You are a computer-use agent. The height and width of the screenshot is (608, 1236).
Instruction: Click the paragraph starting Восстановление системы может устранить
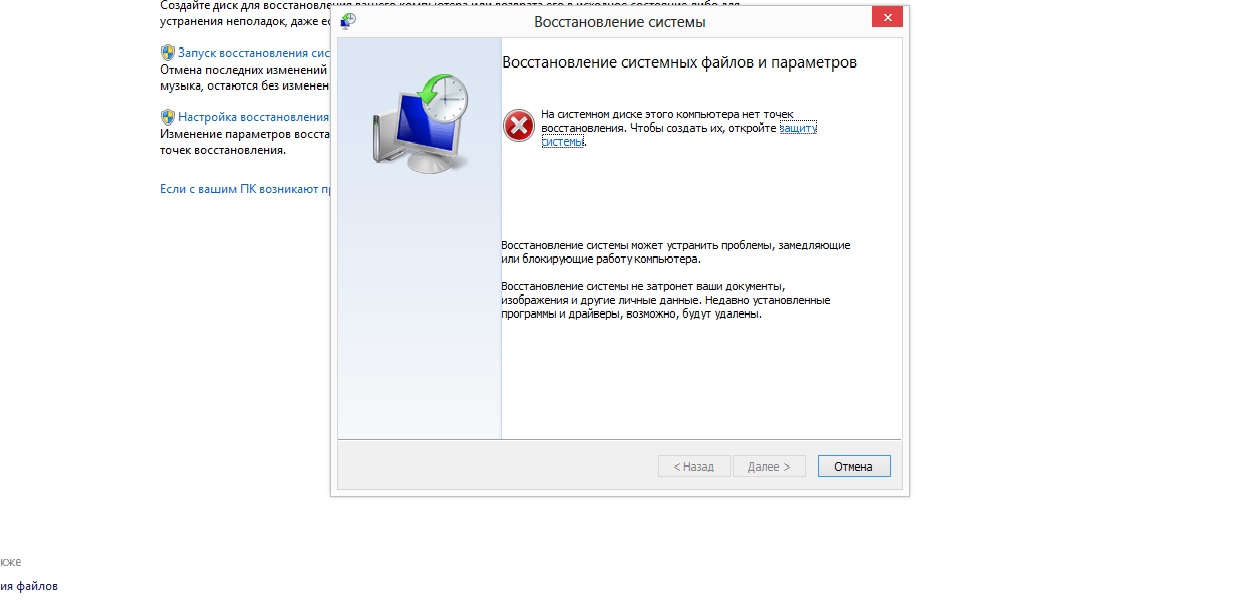coord(676,252)
